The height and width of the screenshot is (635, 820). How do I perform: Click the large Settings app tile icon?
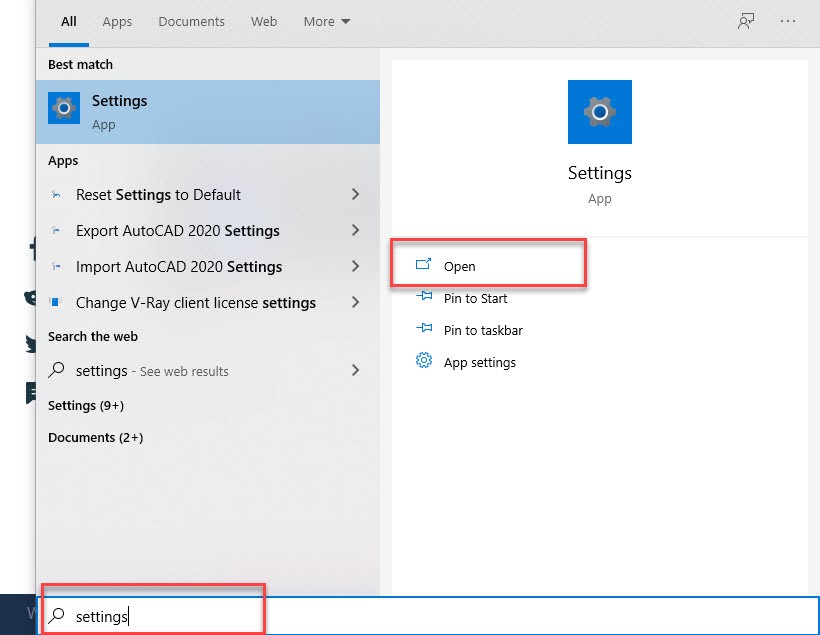(x=599, y=112)
